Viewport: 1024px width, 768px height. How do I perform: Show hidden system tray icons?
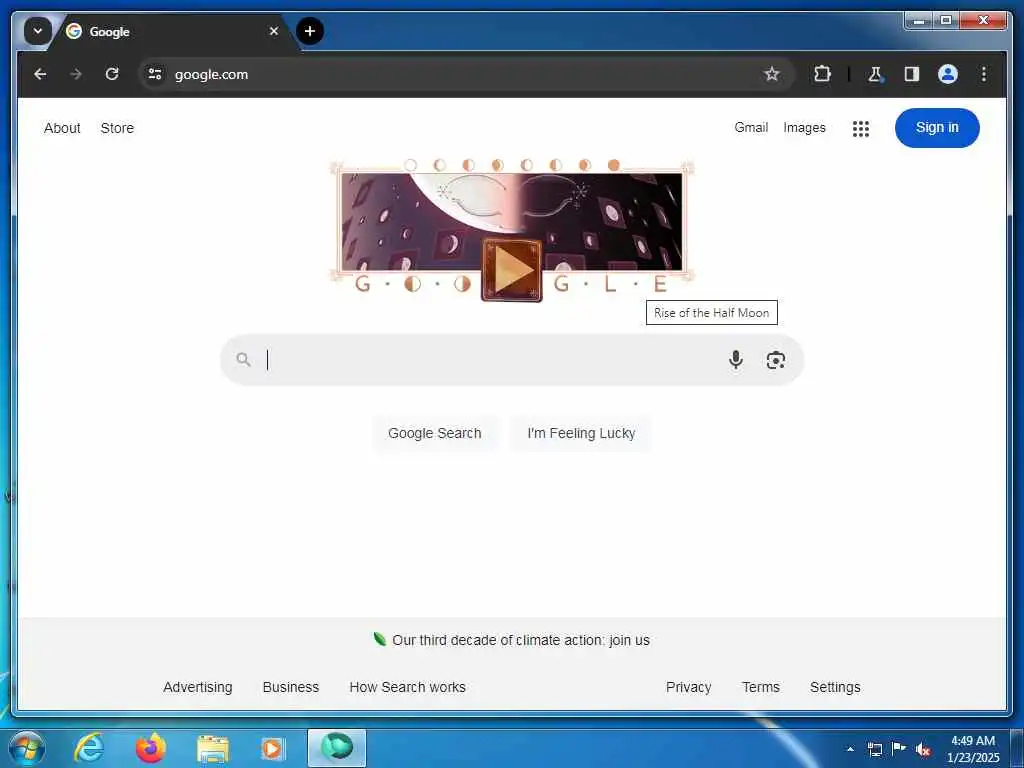point(850,749)
